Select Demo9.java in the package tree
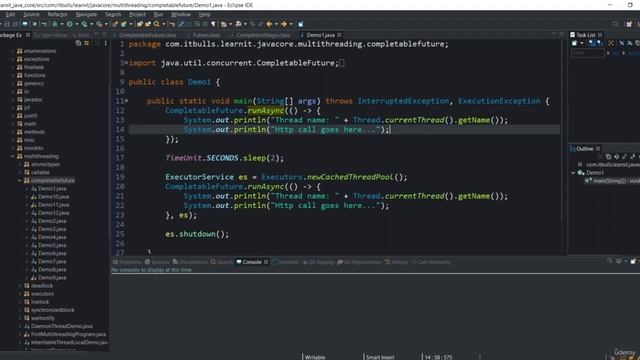Viewport: 640px width, 360px height. (x=51, y=278)
